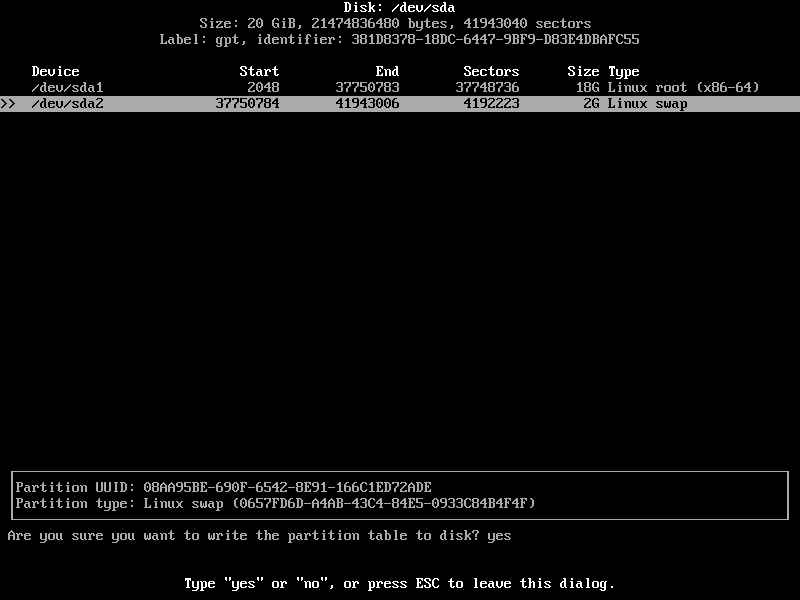Click sectors count 37748736

(x=487, y=87)
